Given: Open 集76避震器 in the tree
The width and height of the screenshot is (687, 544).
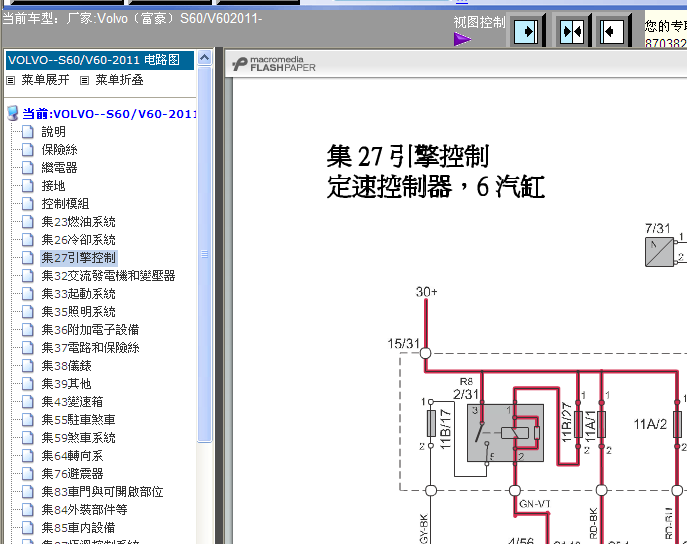Looking at the screenshot, I should (72, 473).
